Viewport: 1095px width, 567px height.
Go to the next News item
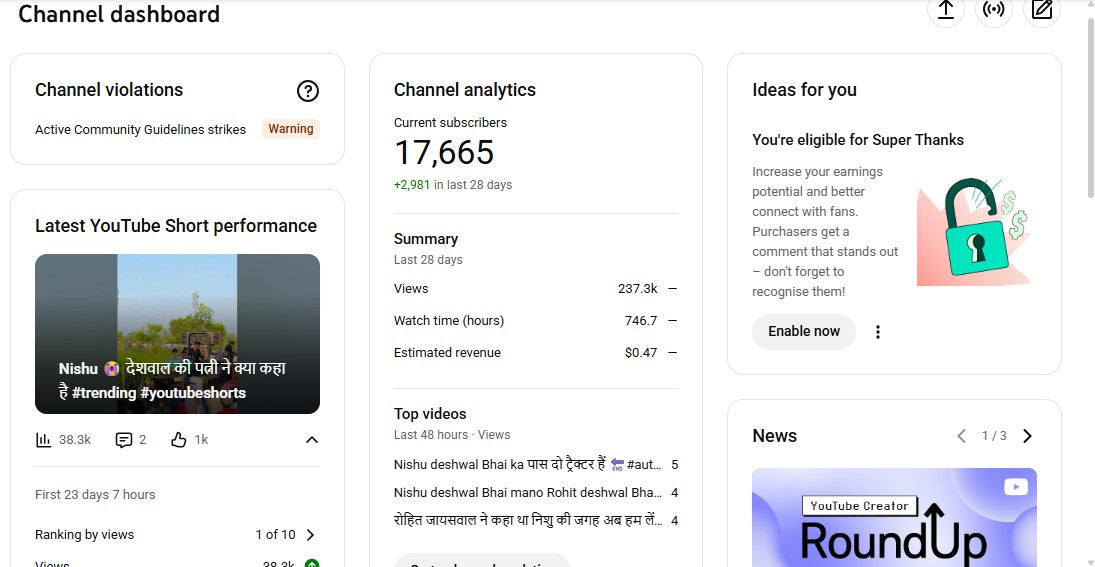click(1027, 436)
